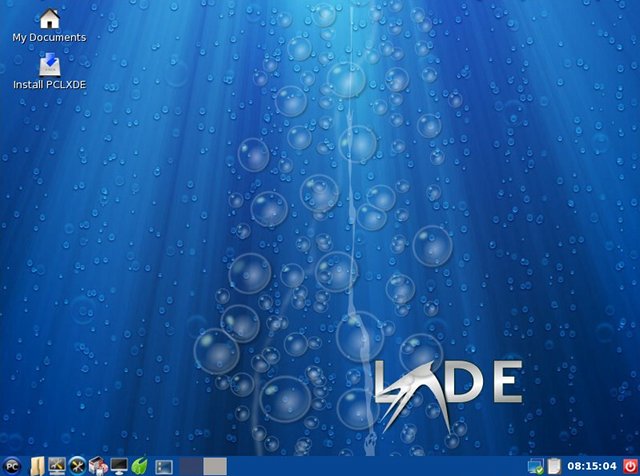
Task: Open the round wrench and screwdriver icon
Action: (77, 466)
